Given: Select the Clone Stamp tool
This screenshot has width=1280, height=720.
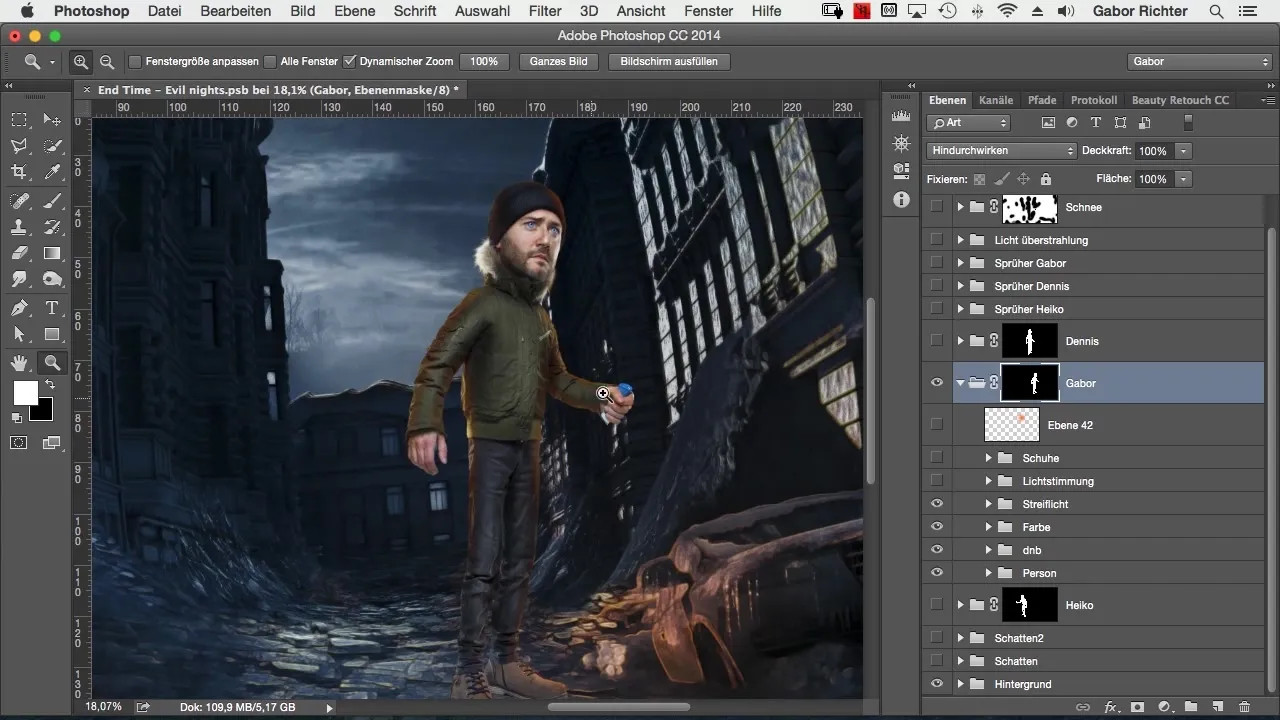Looking at the screenshot, I should 19,227.
